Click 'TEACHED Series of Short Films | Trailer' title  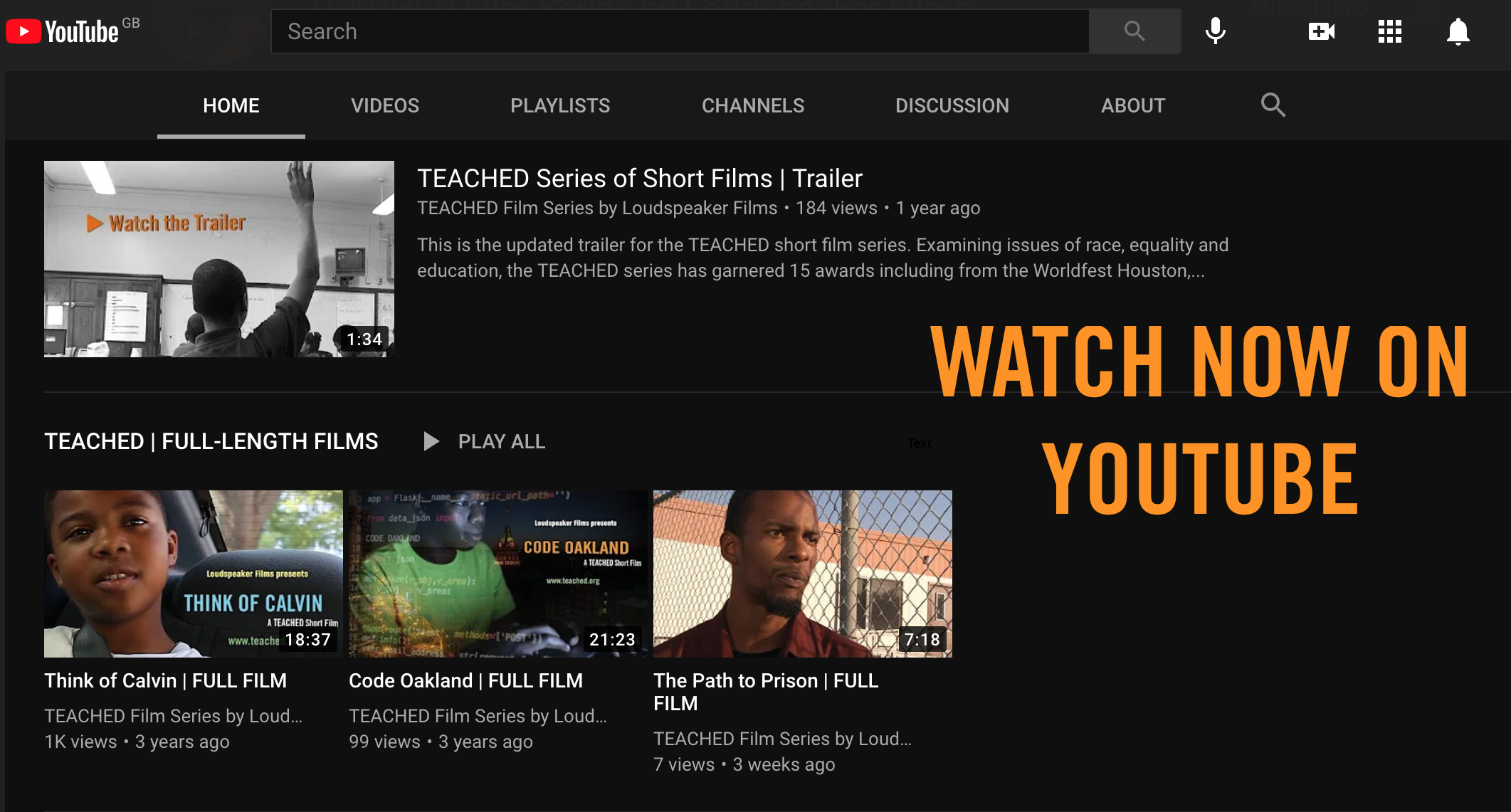click(640, 178)
